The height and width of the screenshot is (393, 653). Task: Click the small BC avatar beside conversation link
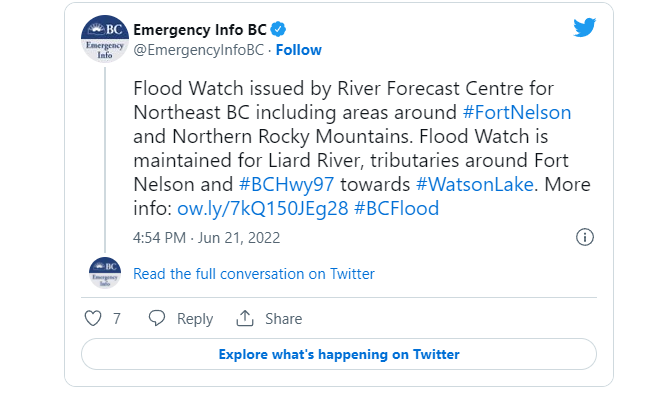click(105, 273)
